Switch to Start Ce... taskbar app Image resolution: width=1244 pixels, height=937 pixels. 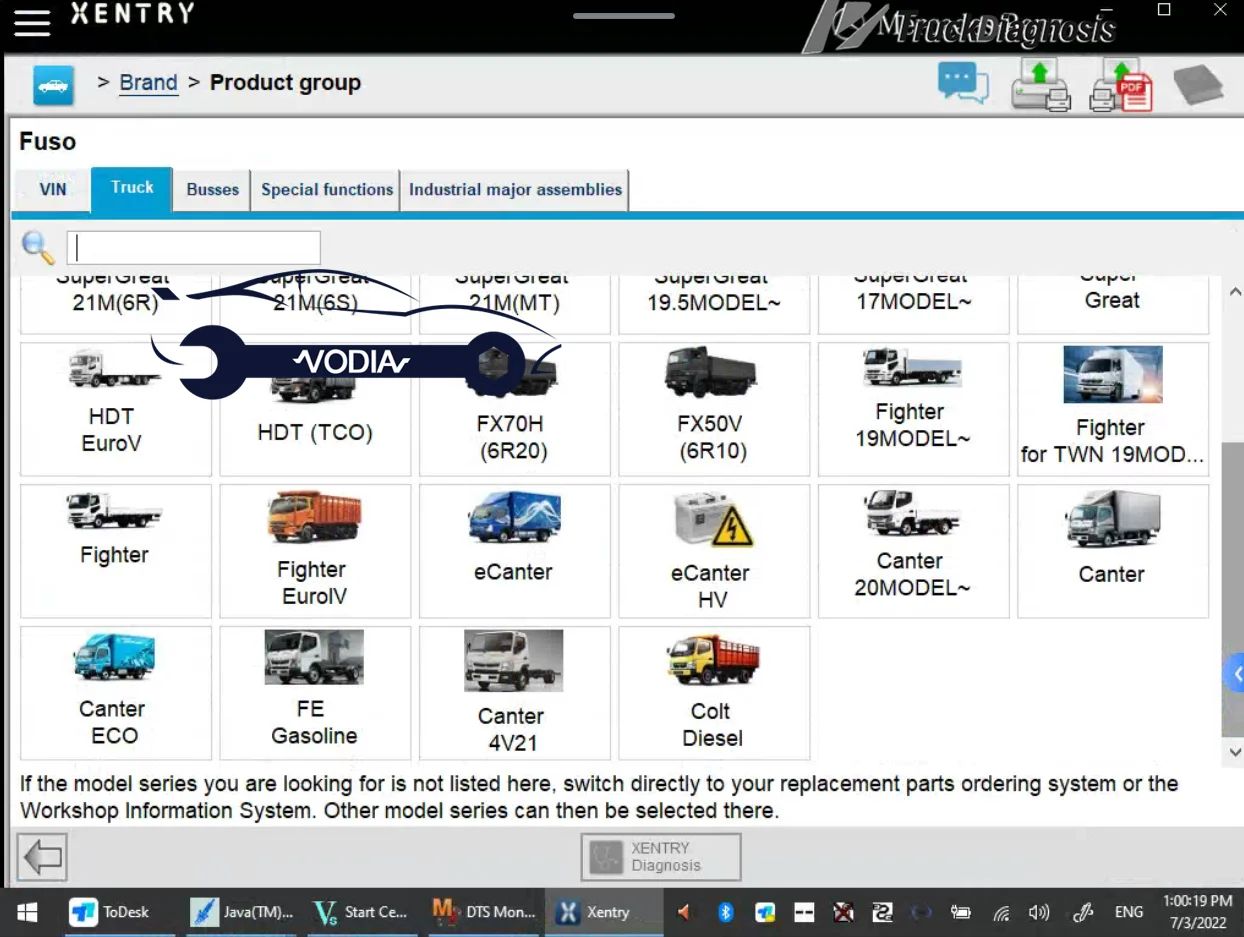(x=361, y=912)
